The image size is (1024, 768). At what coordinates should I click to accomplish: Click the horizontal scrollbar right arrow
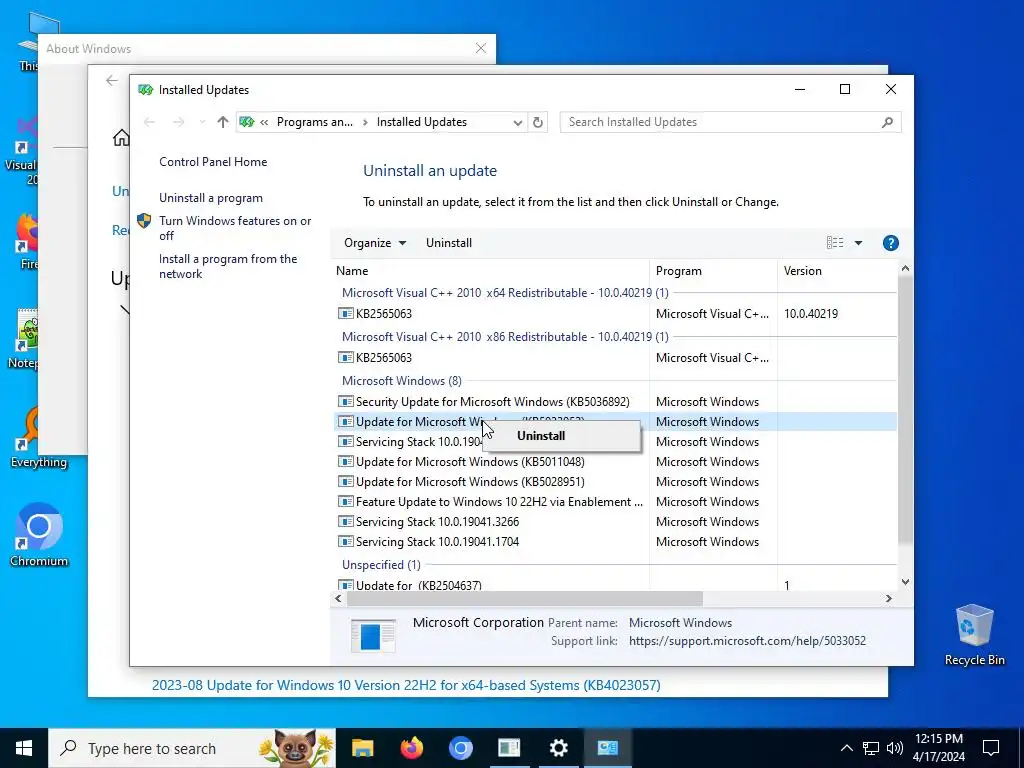click(888, 598)
